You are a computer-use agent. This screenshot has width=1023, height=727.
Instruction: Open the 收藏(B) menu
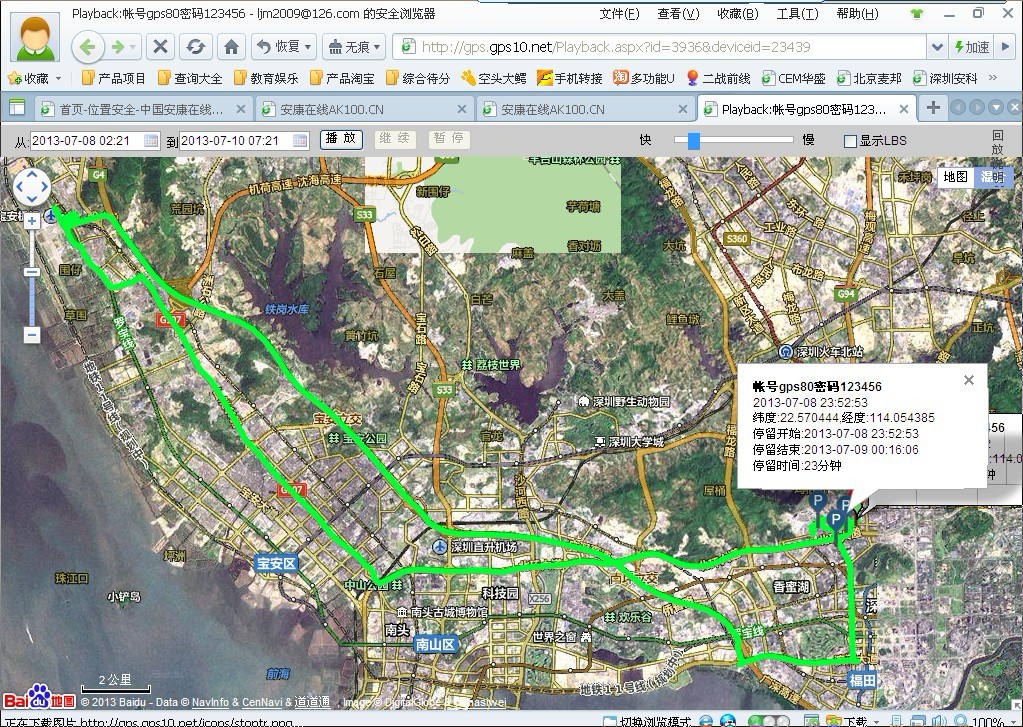tap(737, 14)
